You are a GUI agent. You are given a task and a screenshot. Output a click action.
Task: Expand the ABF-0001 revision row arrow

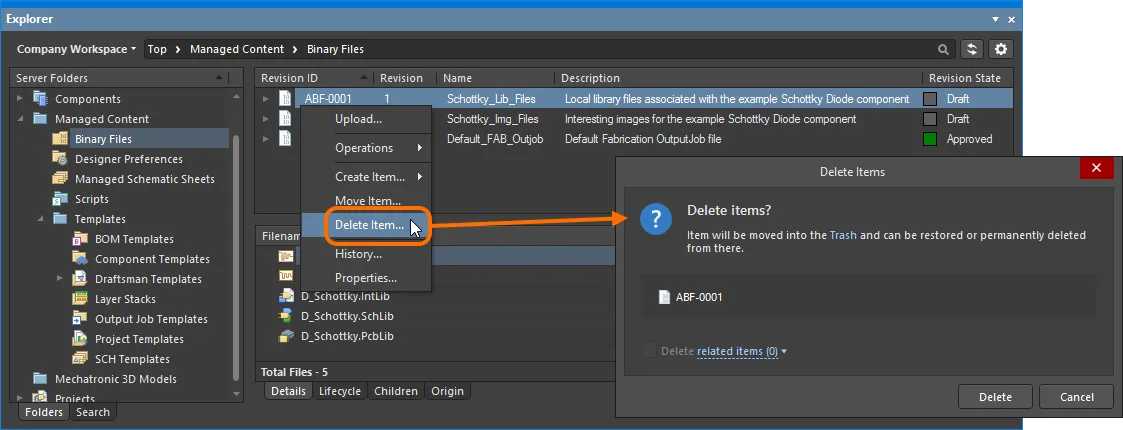tap(266, 99)
